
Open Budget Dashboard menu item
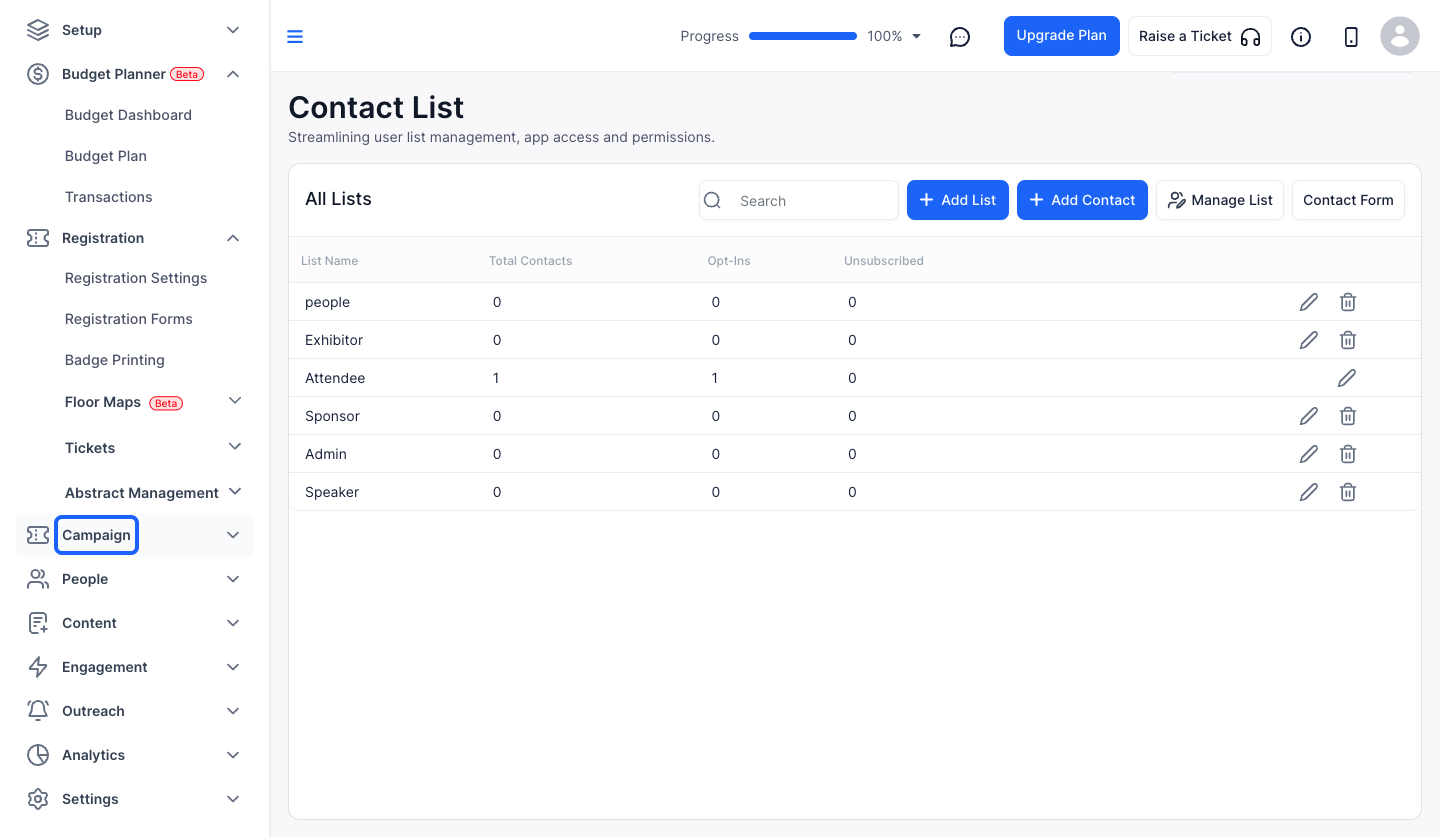(x=128, y=115)
